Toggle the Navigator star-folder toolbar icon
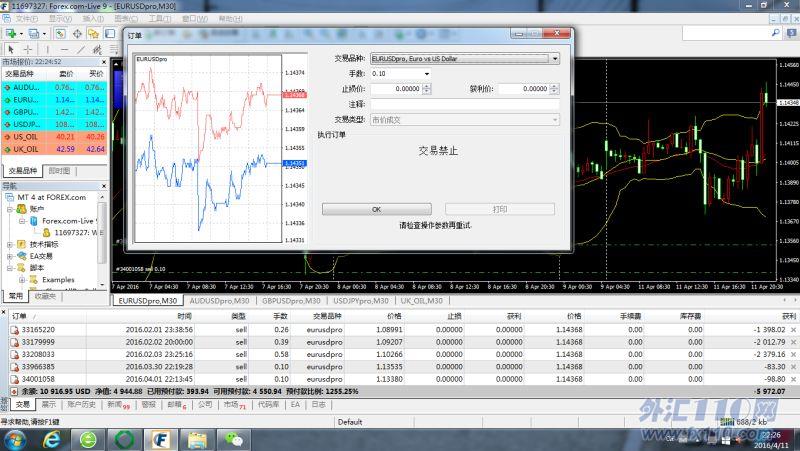The height and width of the screenshot is (451, 800). click(x=93, y=34)
